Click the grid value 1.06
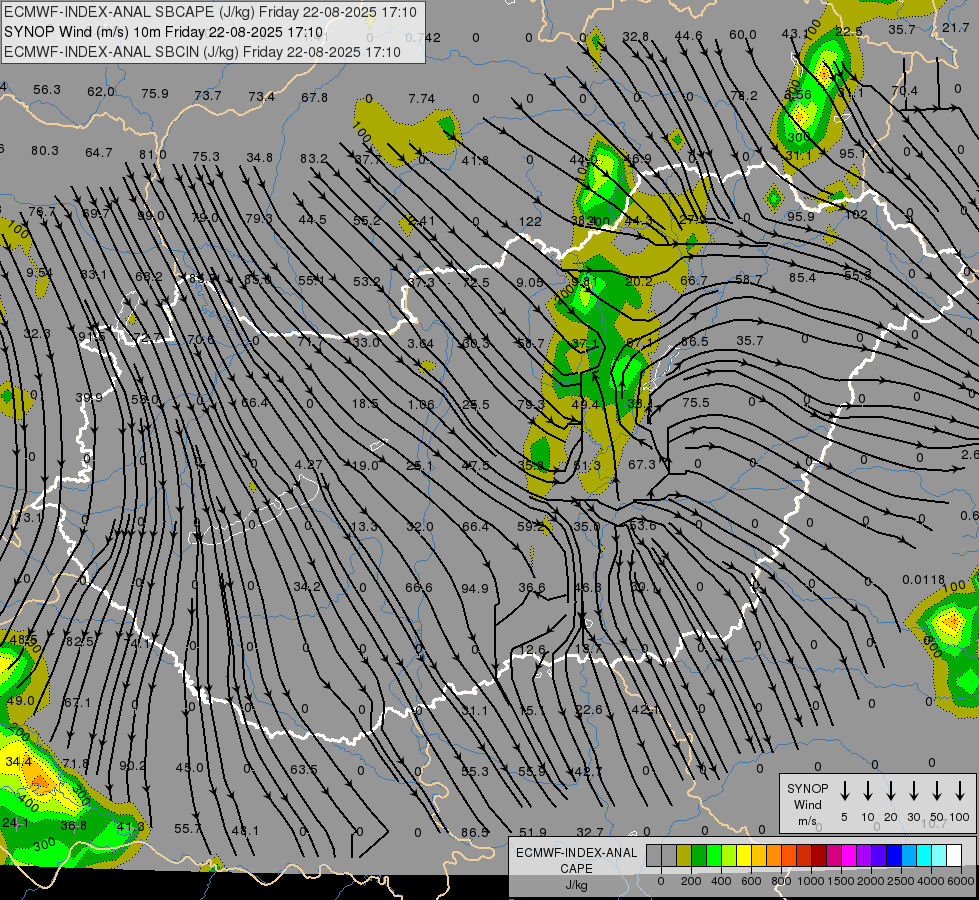979x900 pixels. pos(421,405)
